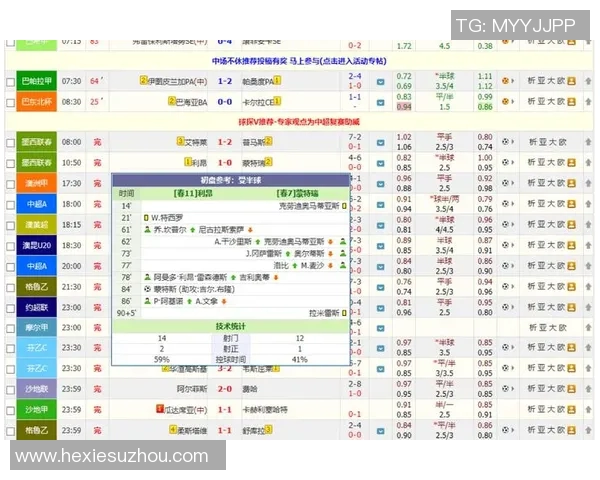Tick the checkbox for the 巴东北杯 08:30 match
The width and height of the screenshot is (600, 480).
click(10, 102)
